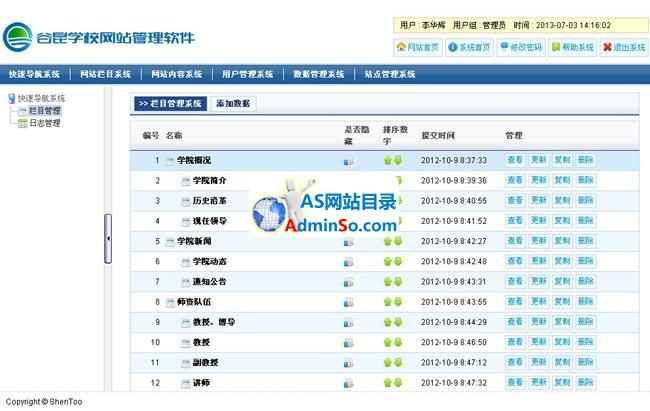Collapse the sidebar with the splitter handle

[x=108, y=239]
